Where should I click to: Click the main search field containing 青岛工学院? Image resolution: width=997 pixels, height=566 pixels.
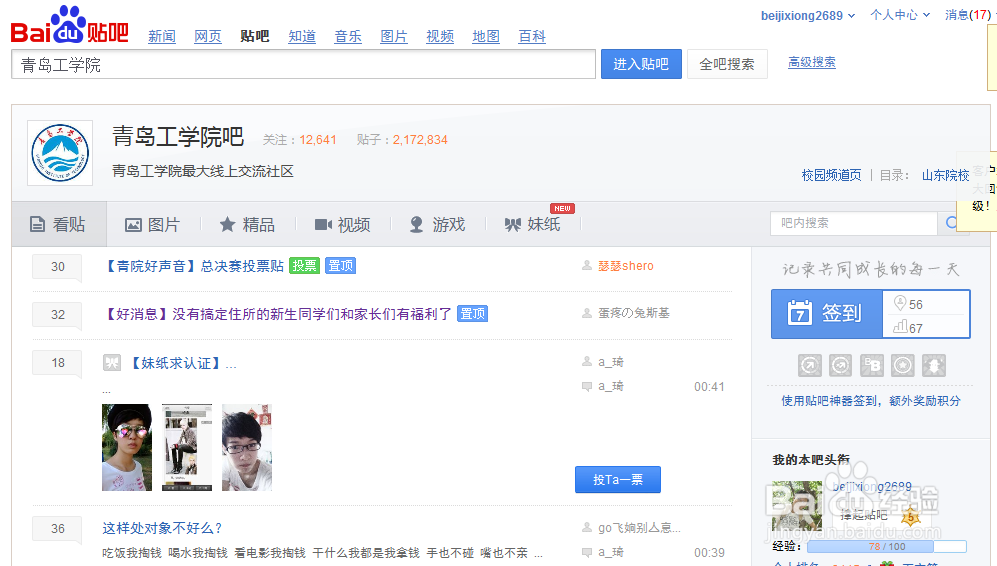tap(303, 64)
